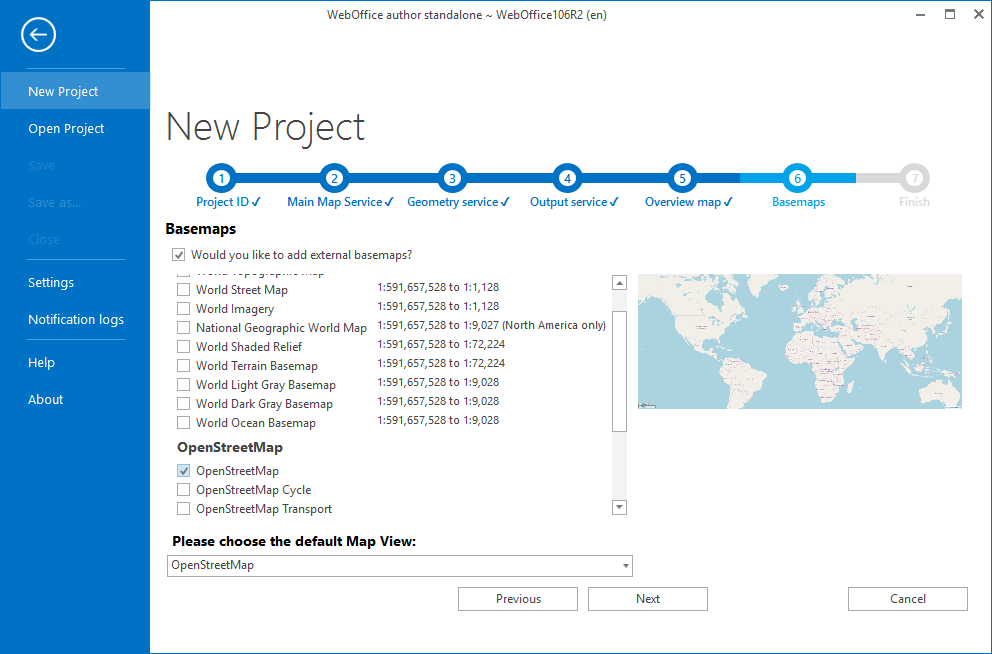Enable the World Street Map basemap
This screenshot has height=654, width=992.
(x=183, y=289)
